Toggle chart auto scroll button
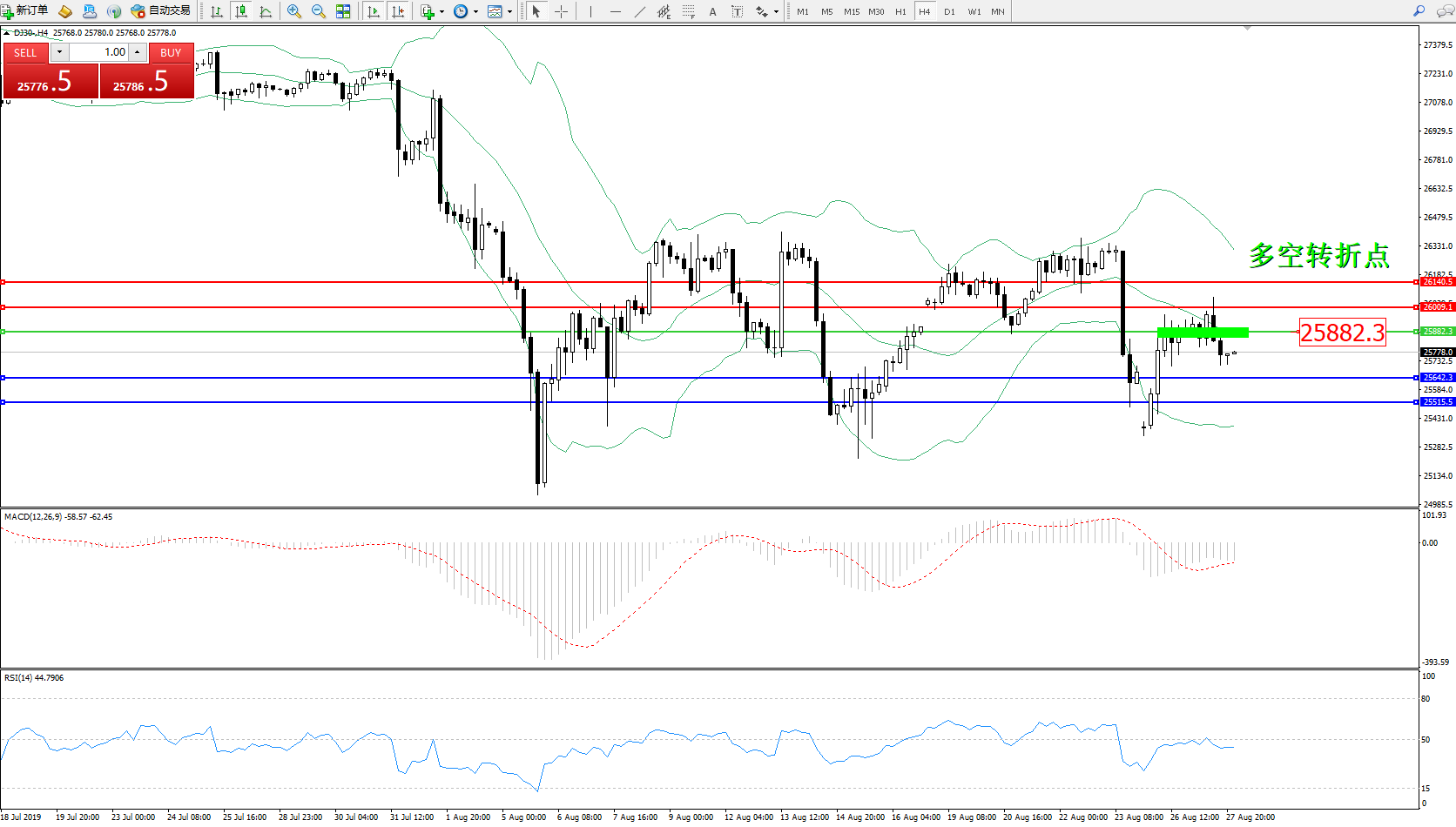 click(374, 11)
